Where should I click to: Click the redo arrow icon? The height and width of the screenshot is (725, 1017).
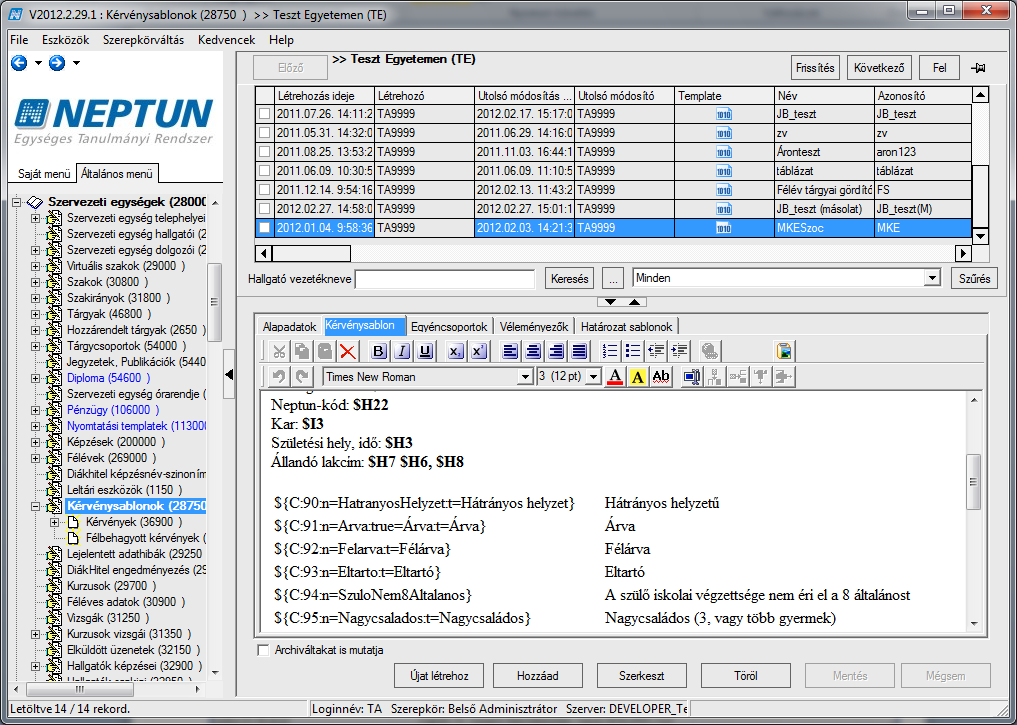coord(302,377)
